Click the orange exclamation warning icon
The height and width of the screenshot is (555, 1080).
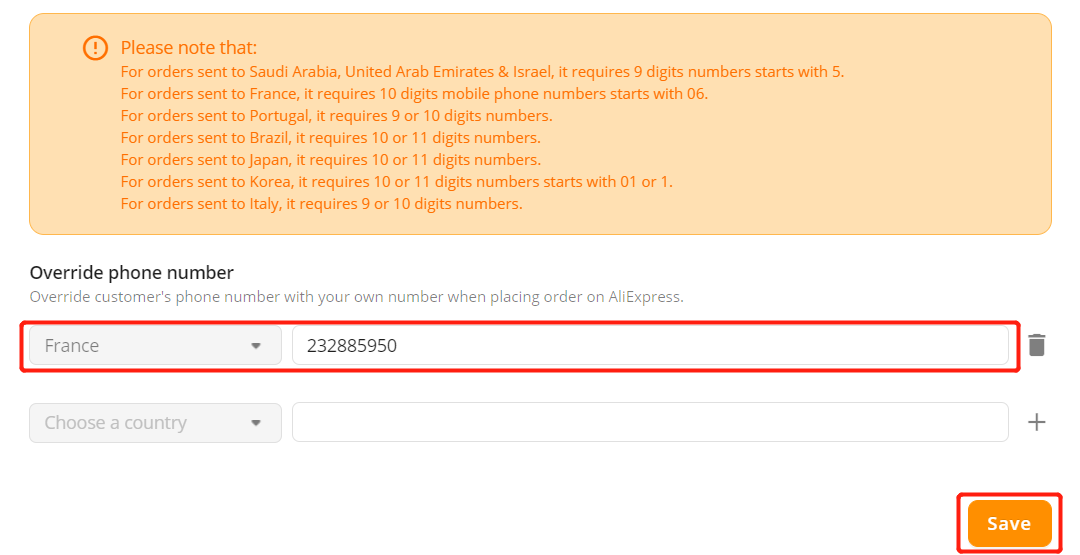(95, 48)
